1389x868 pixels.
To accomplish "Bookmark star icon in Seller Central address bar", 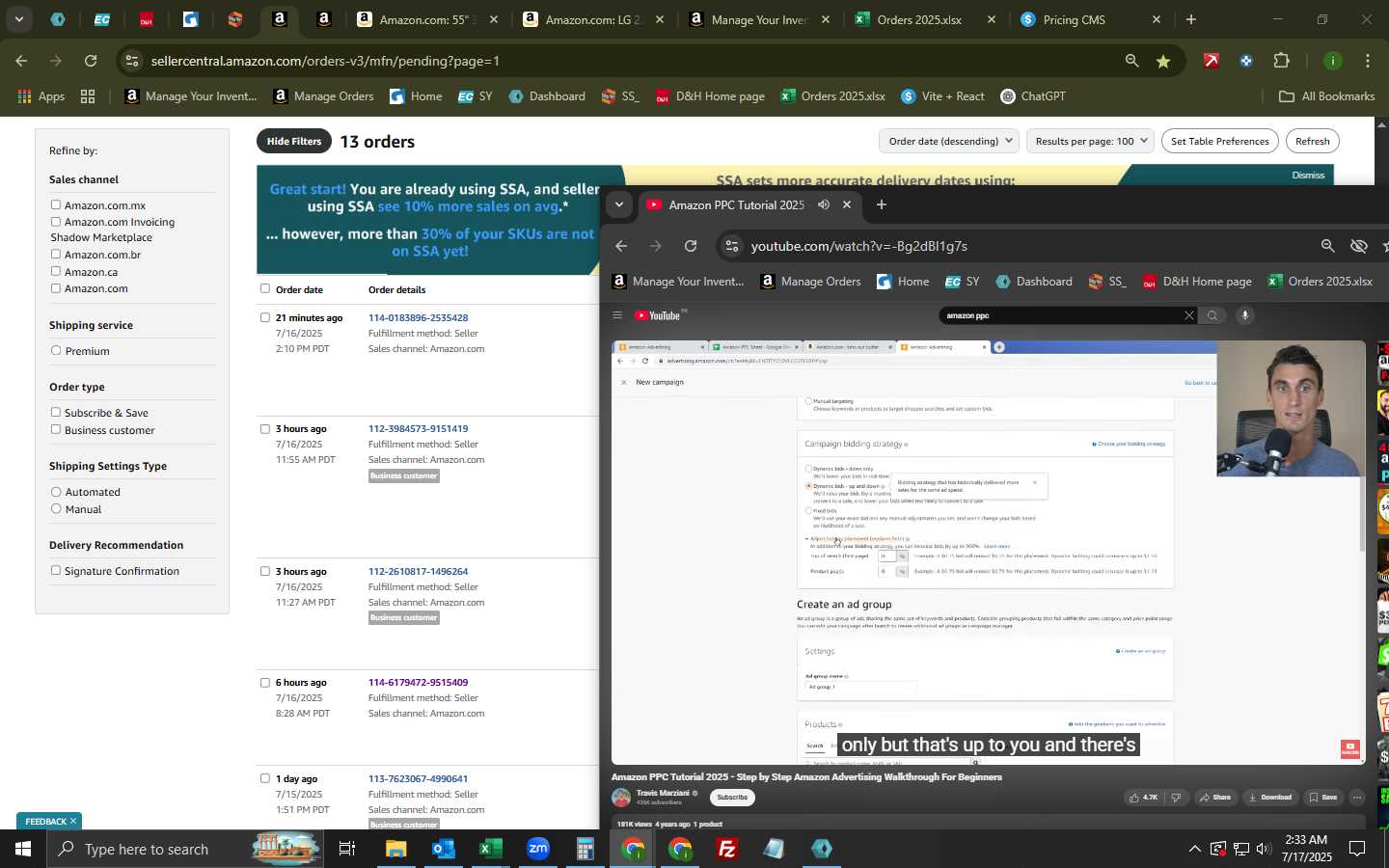I will [1163, 61].
